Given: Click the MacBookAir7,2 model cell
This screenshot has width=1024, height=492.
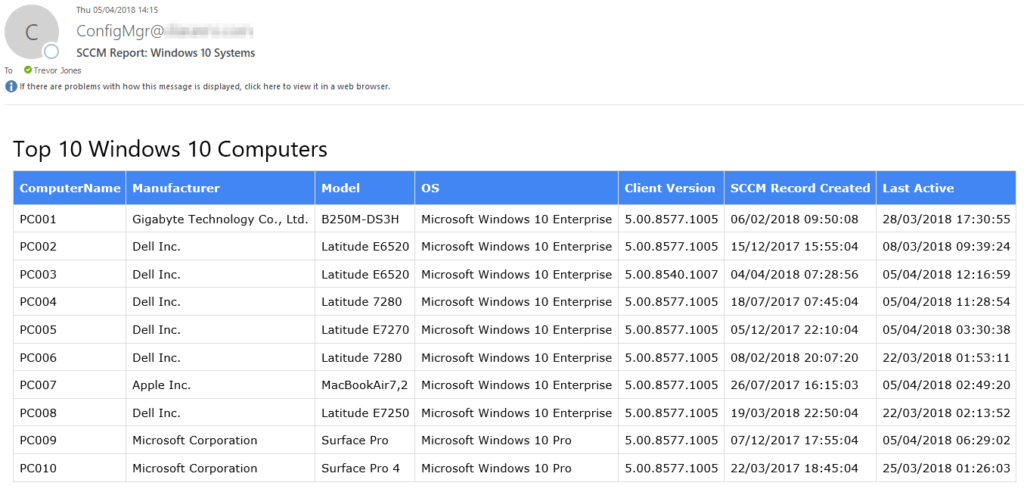Looking at the screenshot, I should pyautogui.click(x=365, y=385).
